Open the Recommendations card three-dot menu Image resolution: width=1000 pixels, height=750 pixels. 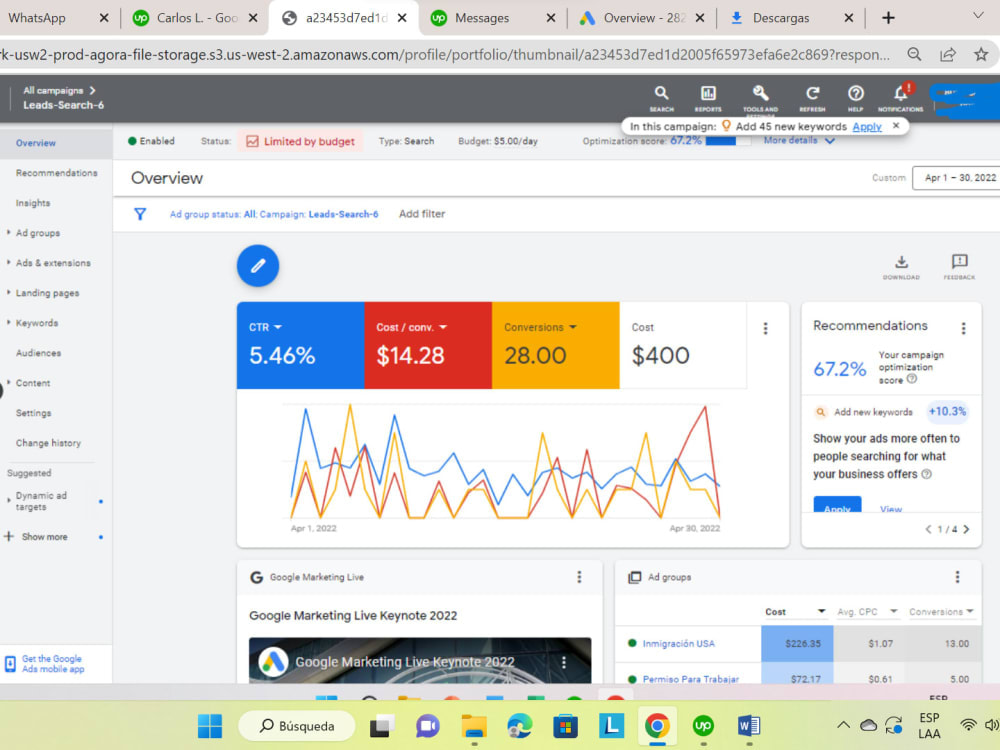point(963,328)
